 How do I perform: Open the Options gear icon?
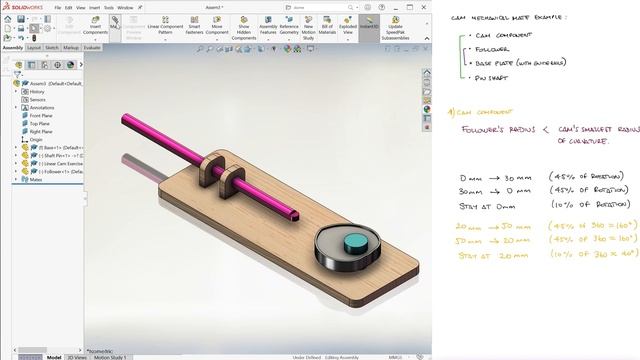click(x=47, y=29)
